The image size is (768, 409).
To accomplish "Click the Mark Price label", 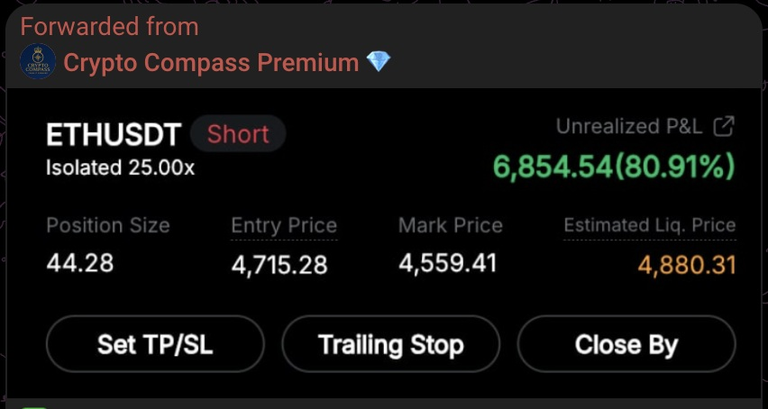I will [451, 225].
